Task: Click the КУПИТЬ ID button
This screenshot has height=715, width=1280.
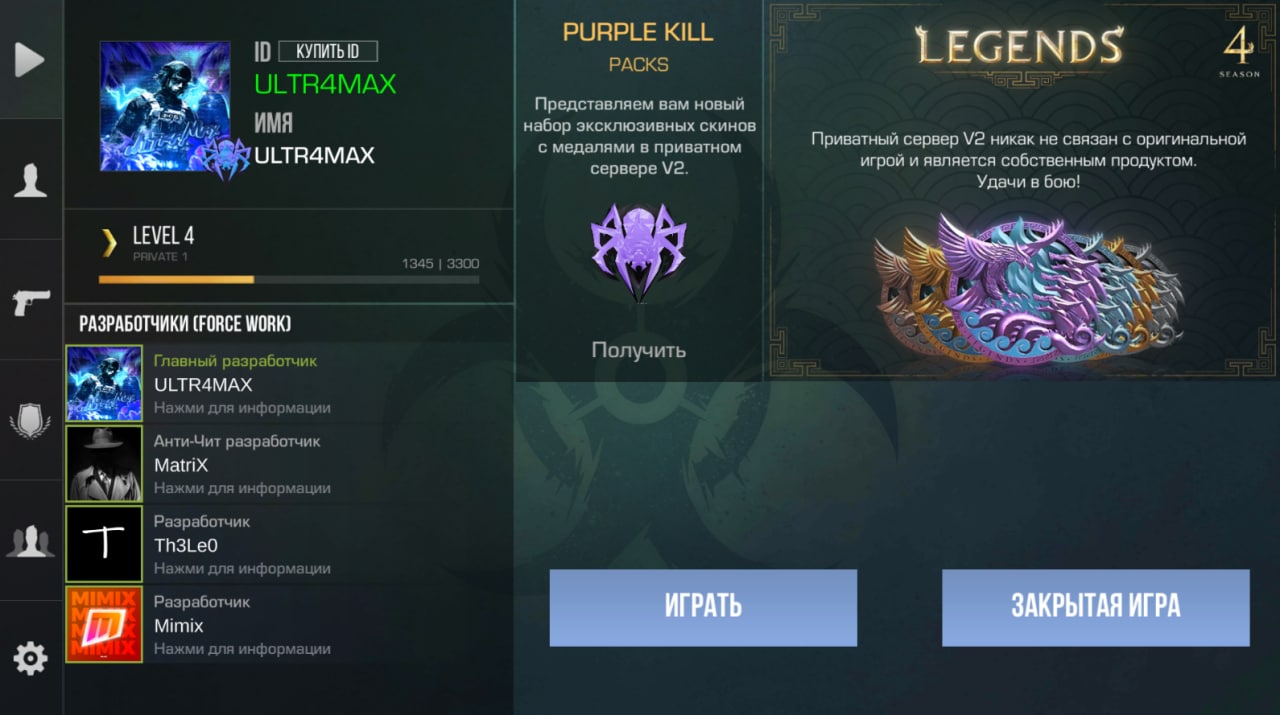Action: [328, 51]
